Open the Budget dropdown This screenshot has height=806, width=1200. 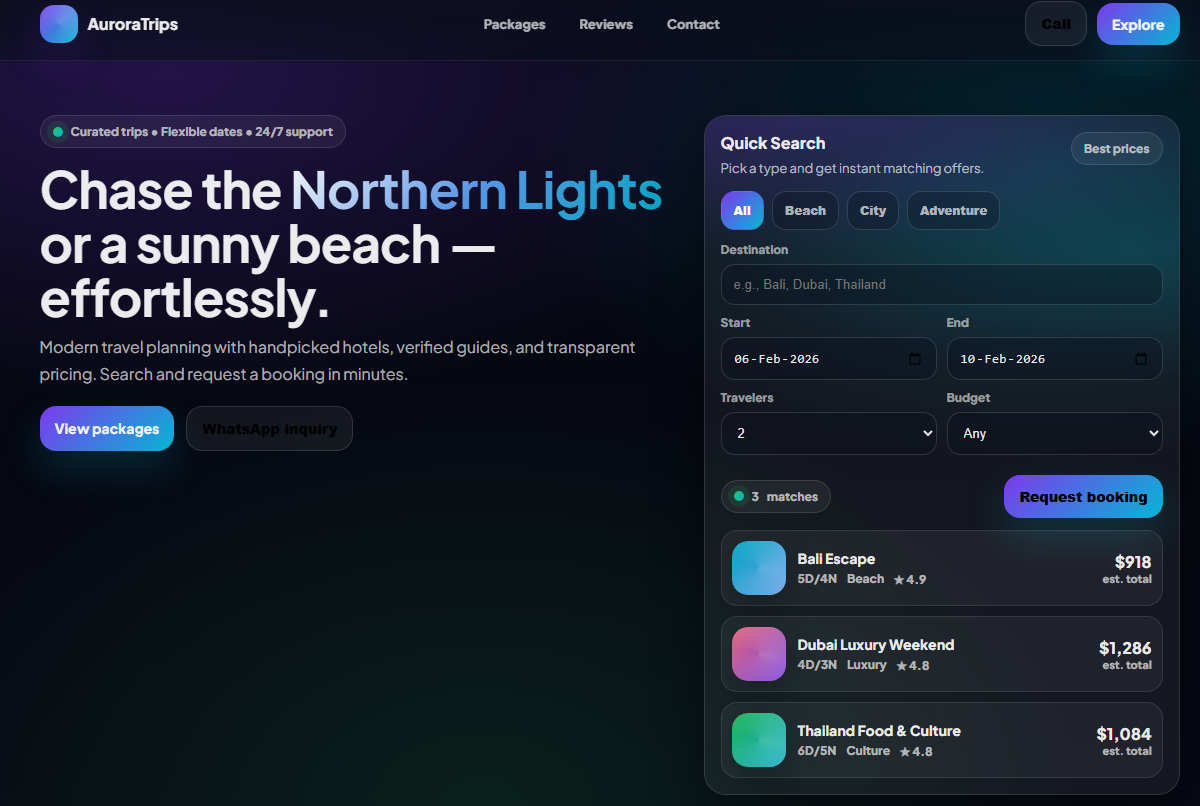(1054, 433)
